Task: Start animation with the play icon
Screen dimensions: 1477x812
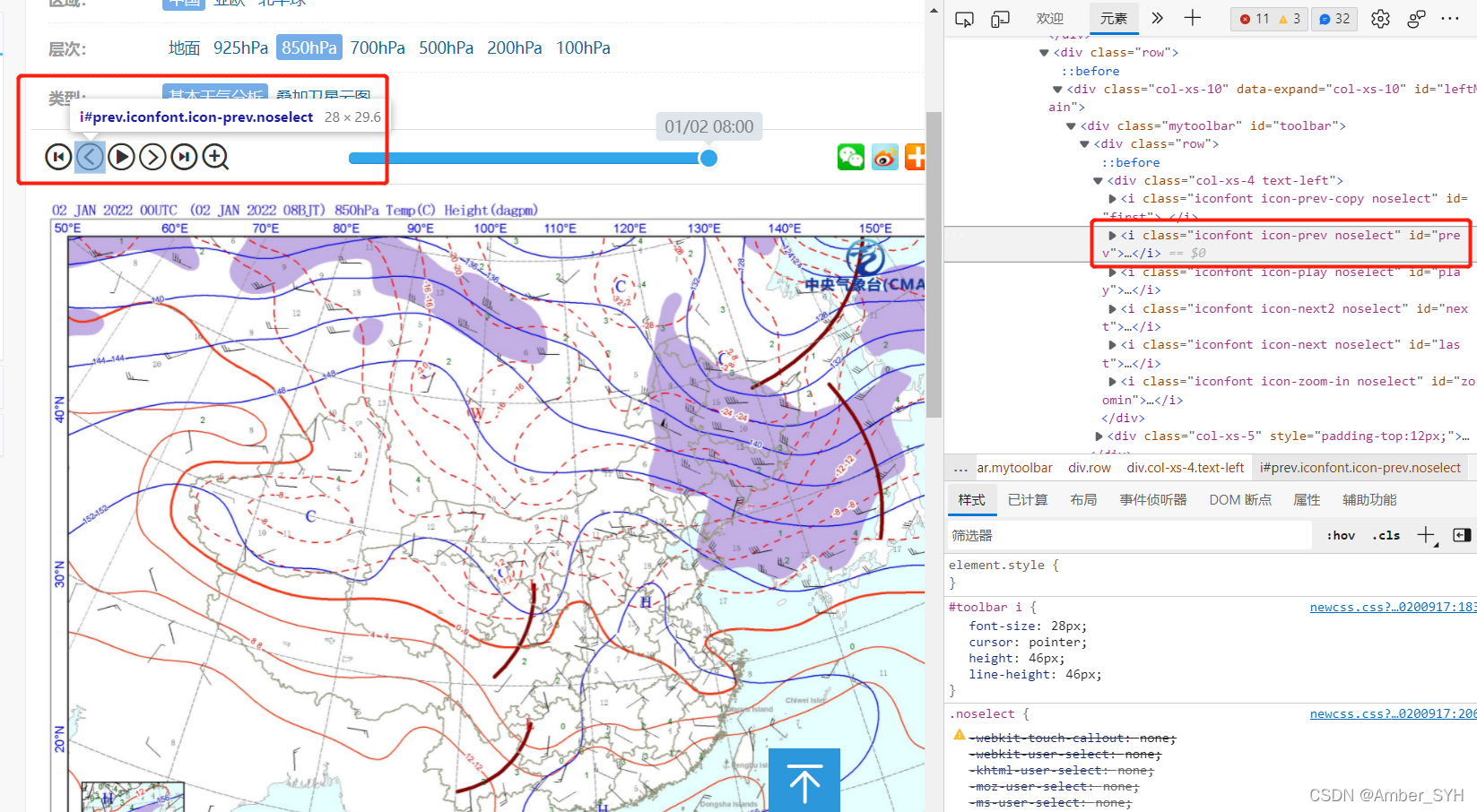Action: click(121, 158)
